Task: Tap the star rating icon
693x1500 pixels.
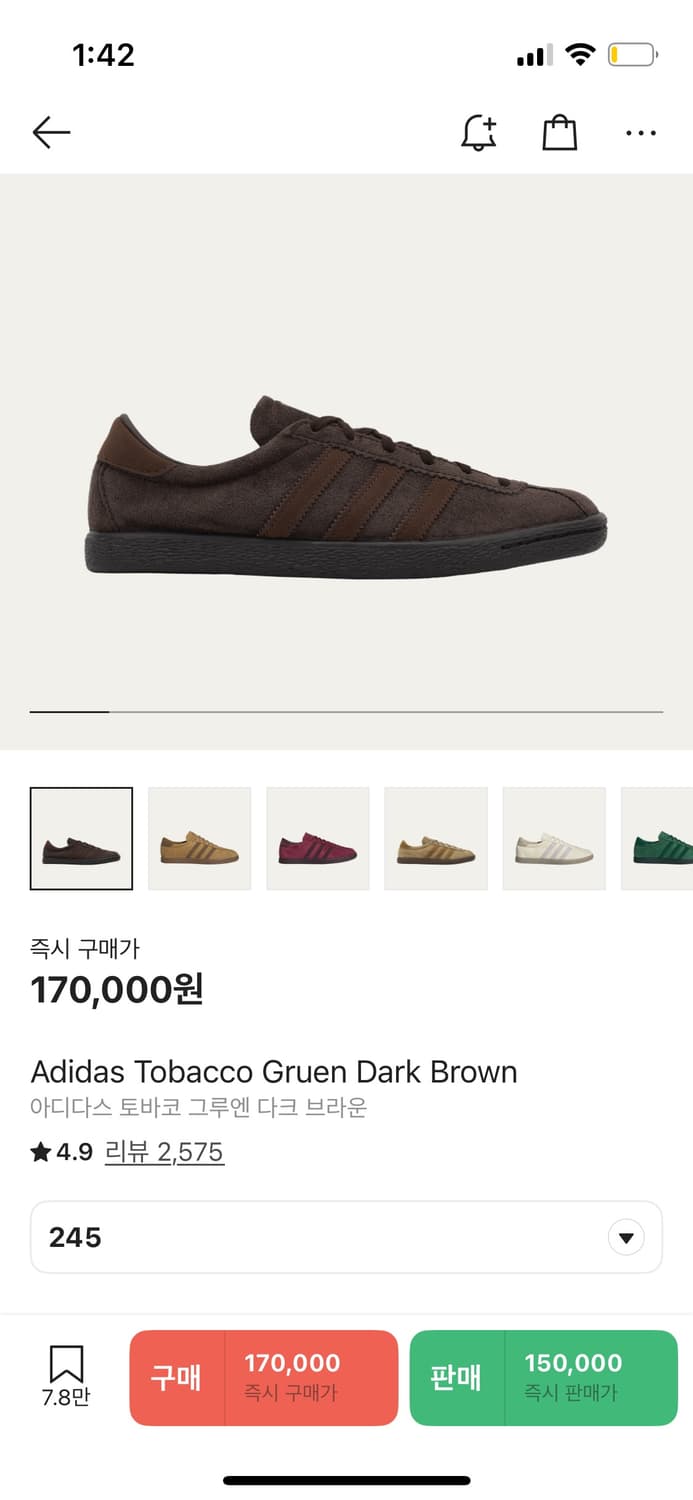Action: pyautogui.click(x=41, y=1153)
